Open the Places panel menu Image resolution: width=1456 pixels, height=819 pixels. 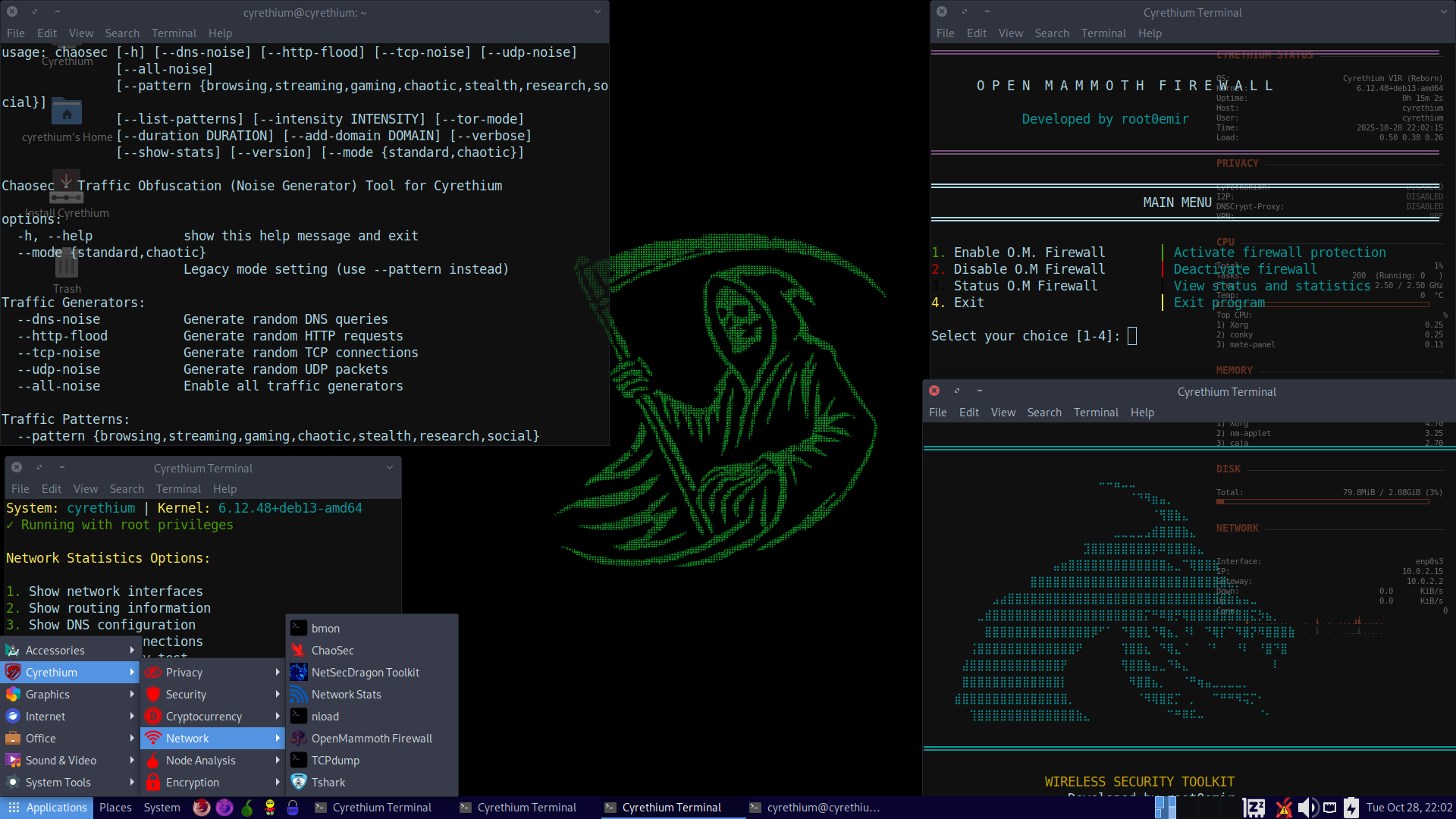point(115,808)
